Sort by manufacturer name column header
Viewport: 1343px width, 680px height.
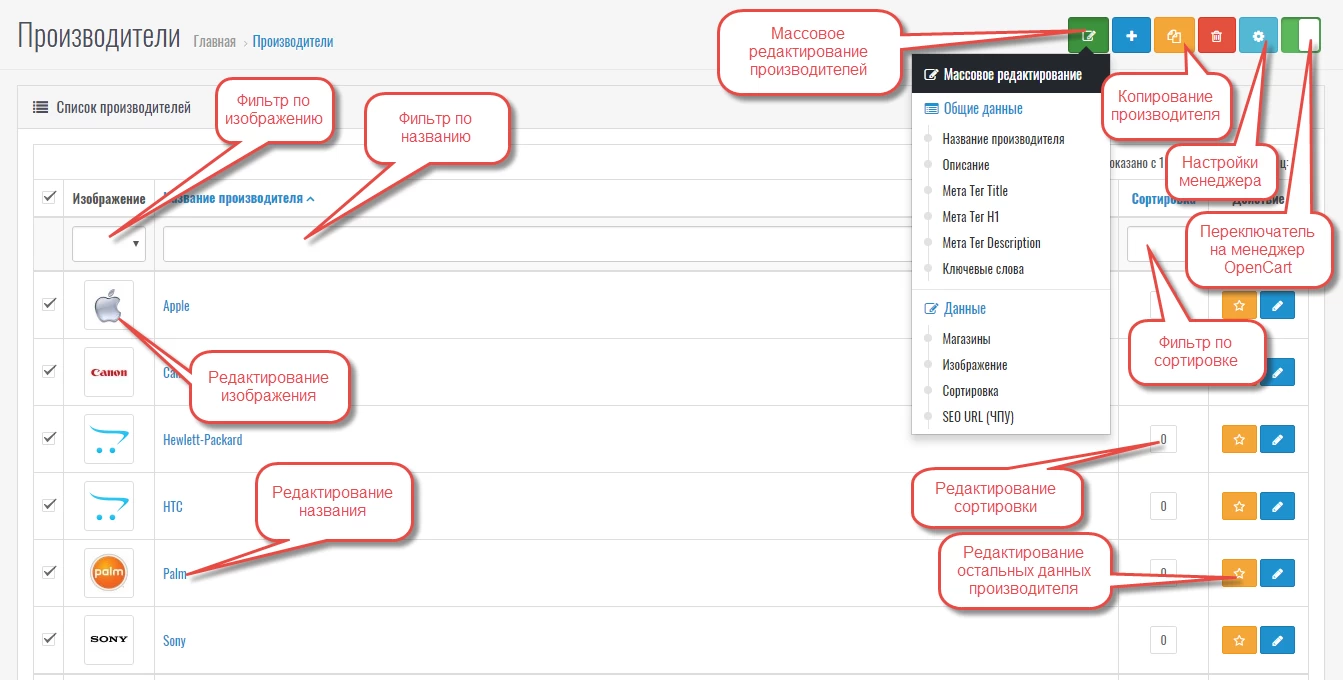[x=239, y=198]
